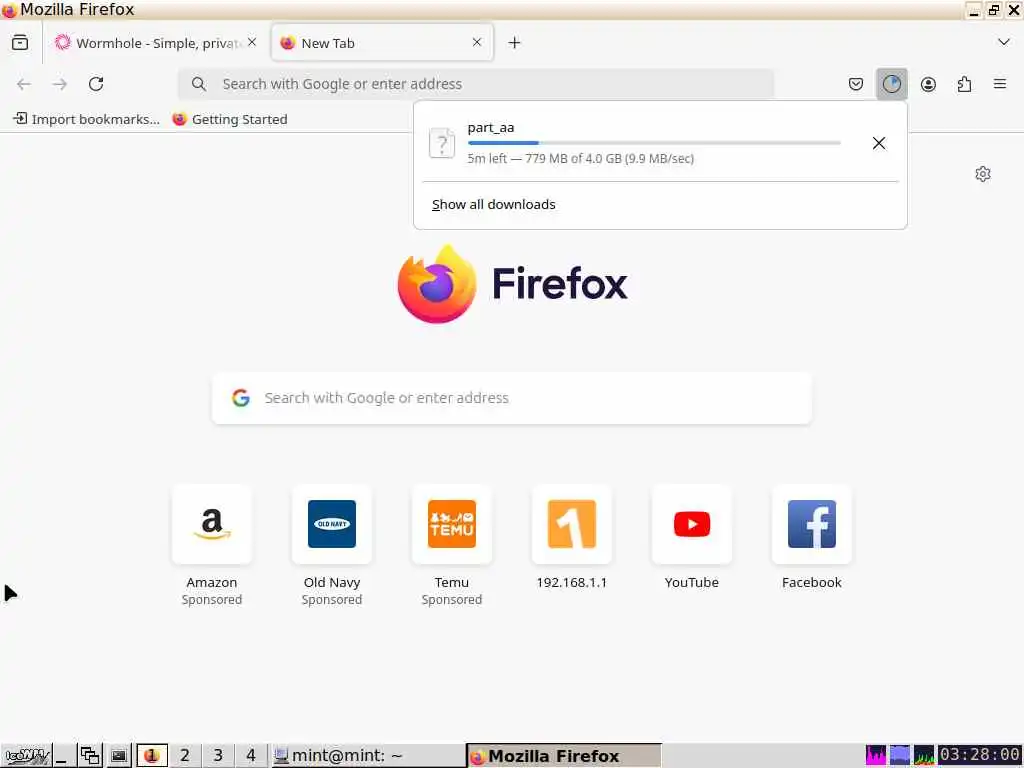
Task: Go back one page
Action: [x=24, y=84]
